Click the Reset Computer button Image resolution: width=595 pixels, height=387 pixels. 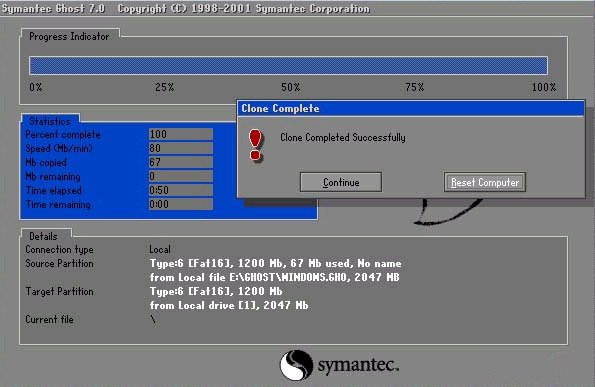485,182
